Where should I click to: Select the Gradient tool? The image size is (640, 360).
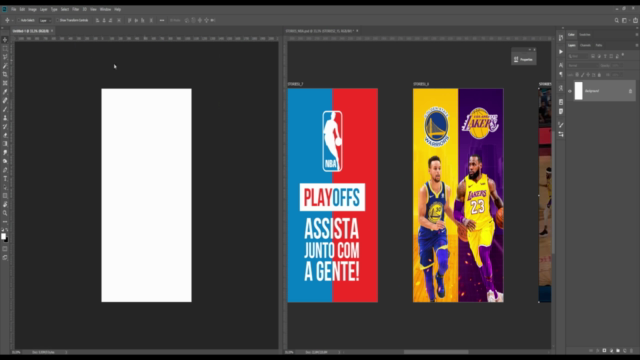tap(5, 144)
